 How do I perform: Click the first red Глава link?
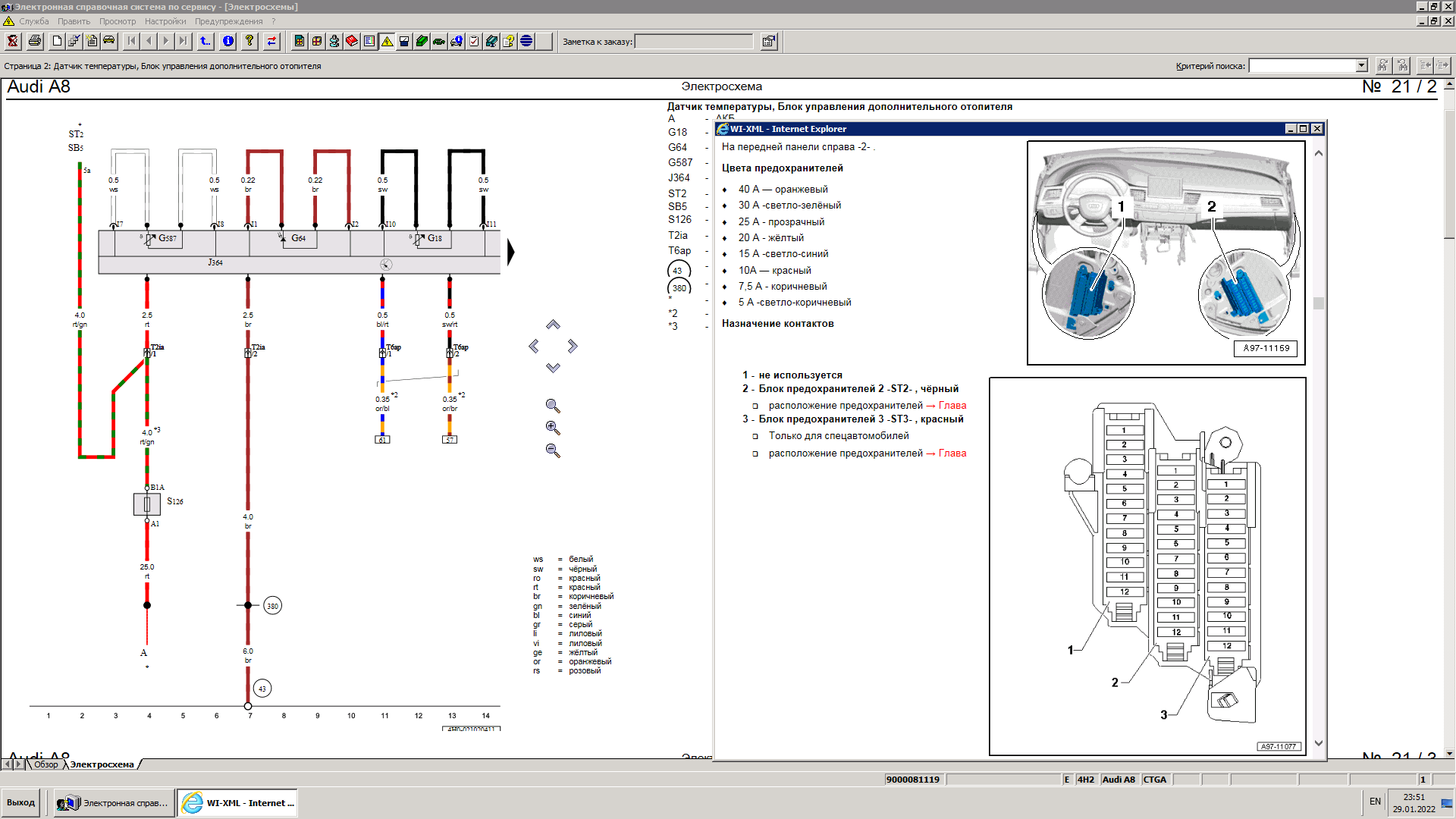[952, 406]
